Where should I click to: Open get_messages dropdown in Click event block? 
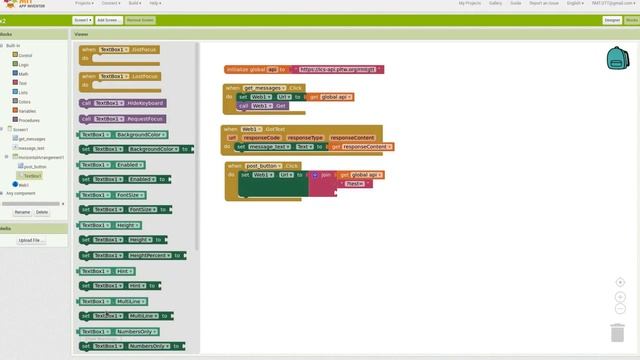click(264, 88)
